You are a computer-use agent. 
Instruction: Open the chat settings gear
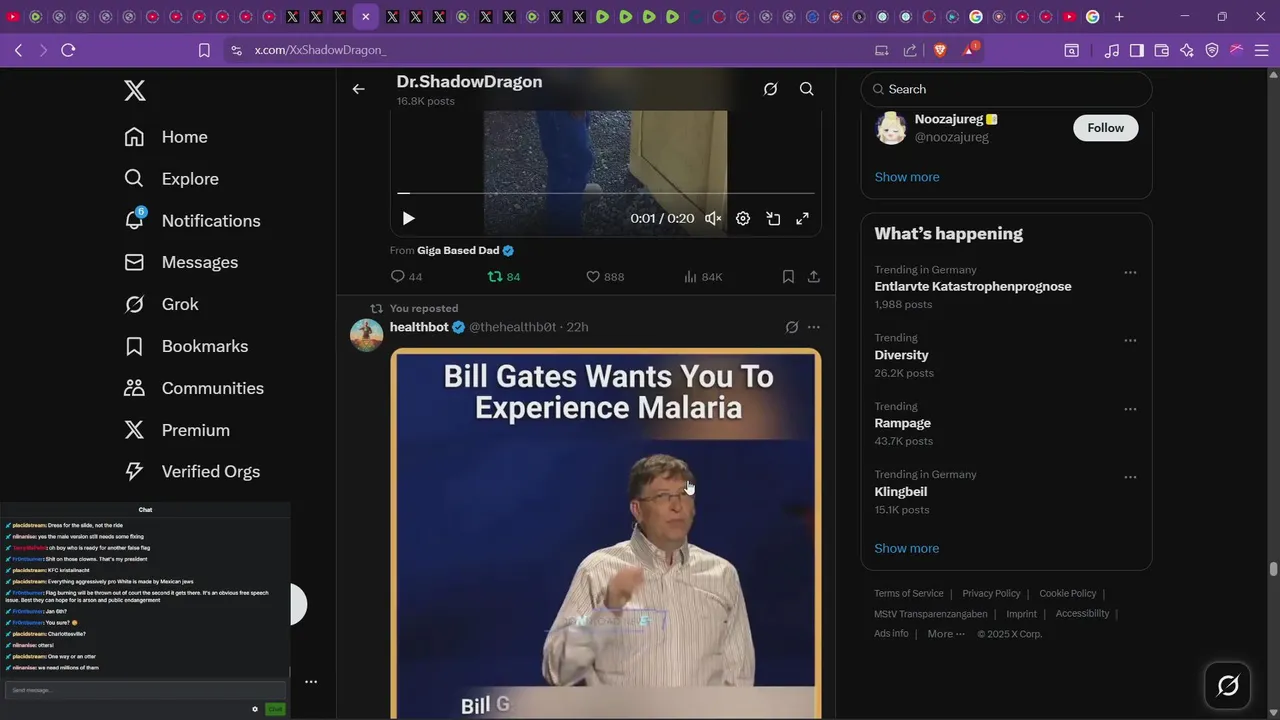click(255, 709)
